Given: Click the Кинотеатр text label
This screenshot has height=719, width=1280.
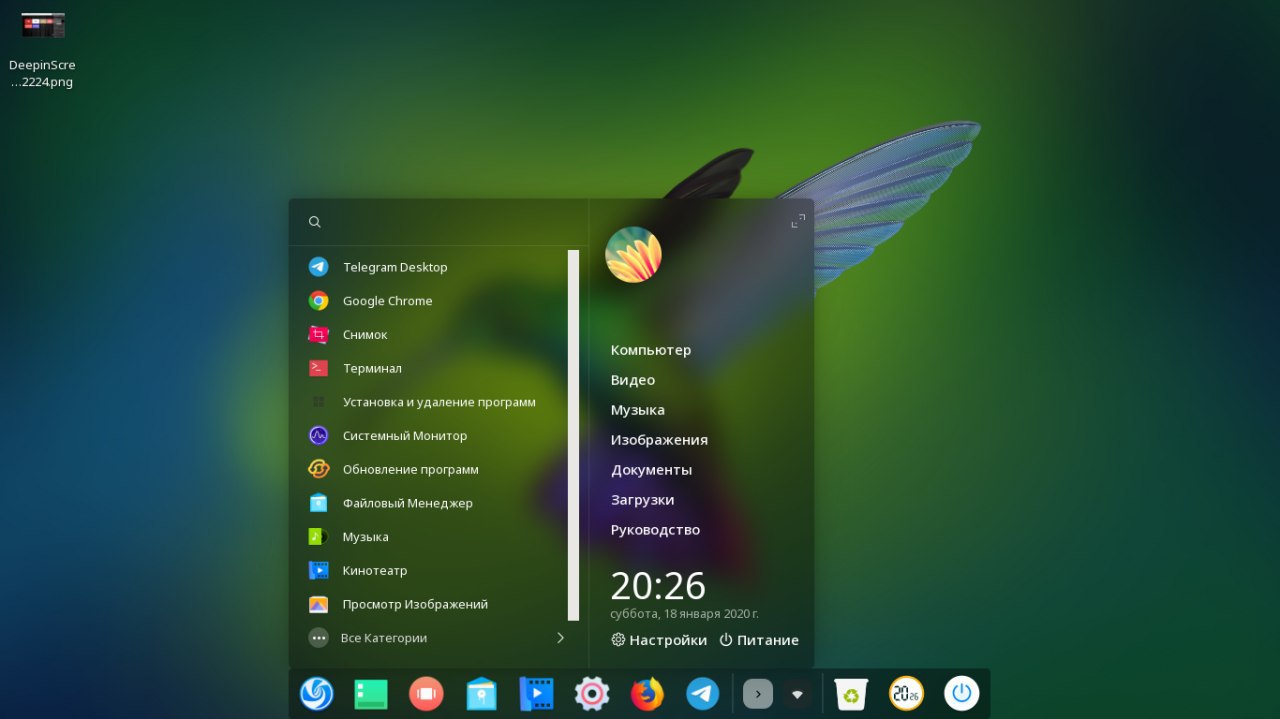Looking at the screenshot, I should point(375,570).
